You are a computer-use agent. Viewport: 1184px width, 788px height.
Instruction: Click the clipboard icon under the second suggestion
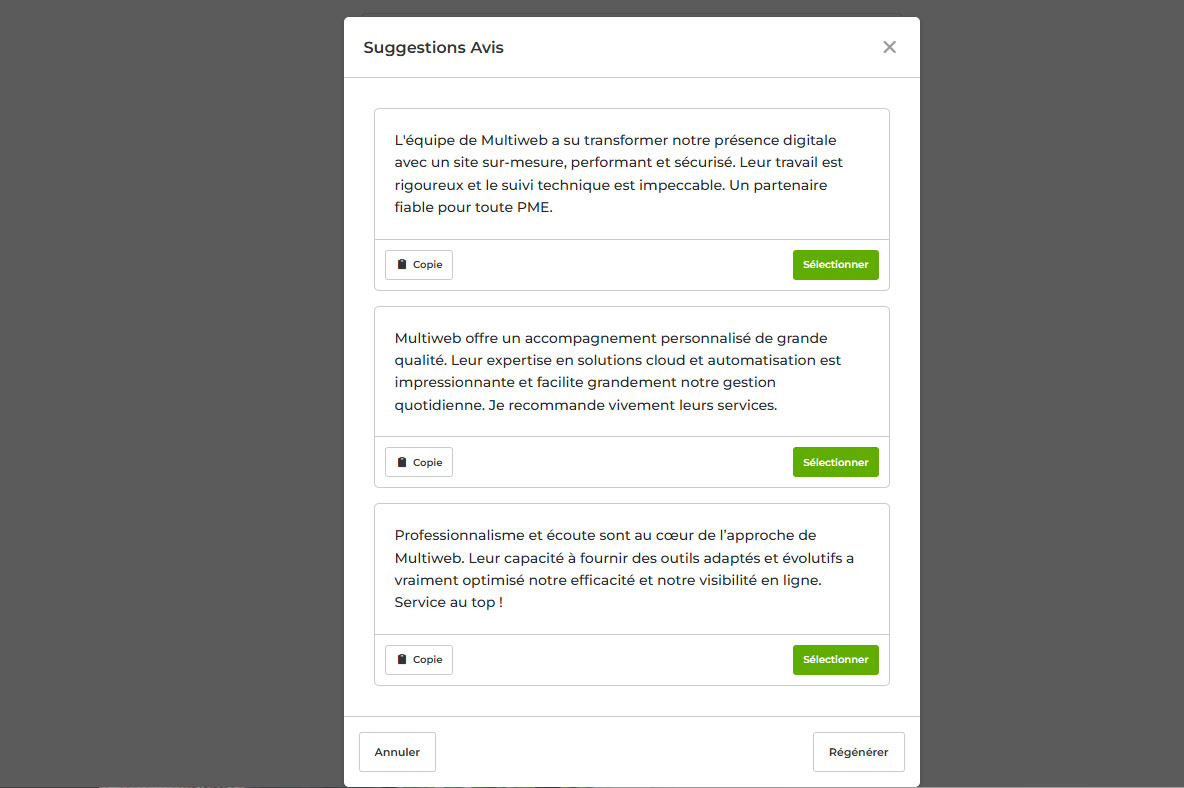click(x=402, y=462)
